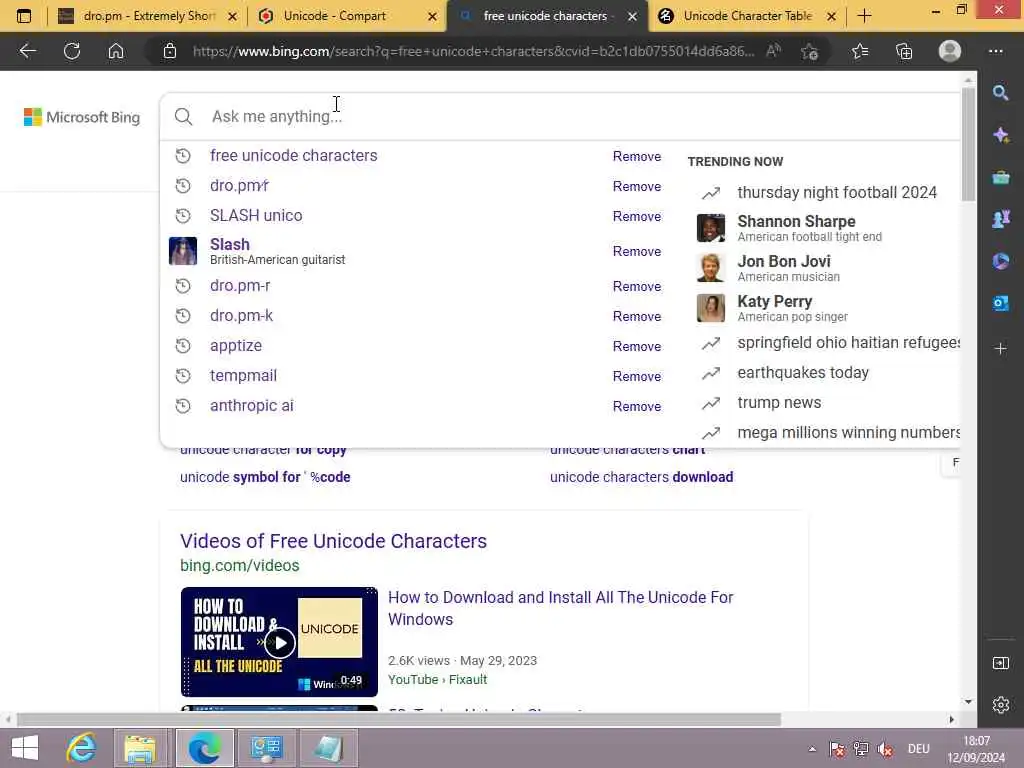Open sidebar Games chess icon
1024x768 pixels.
tap(1000, 219)
